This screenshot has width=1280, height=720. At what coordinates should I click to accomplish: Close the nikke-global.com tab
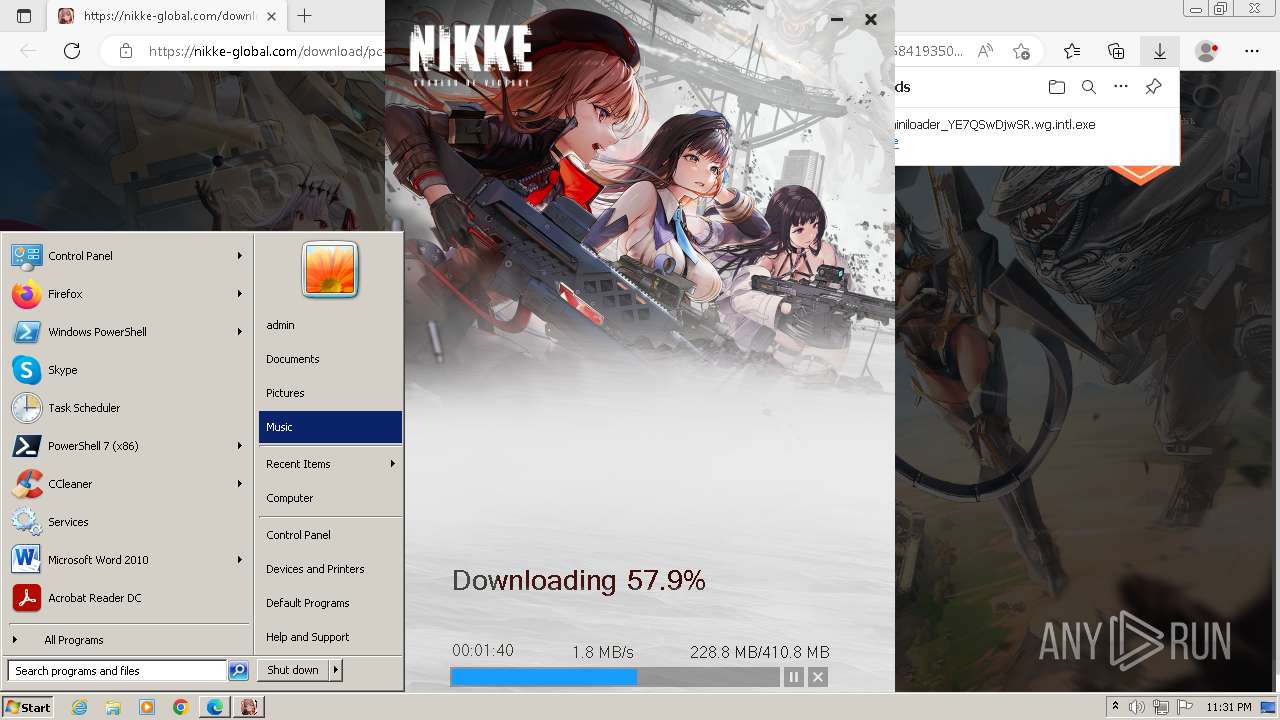coord(271,16)
